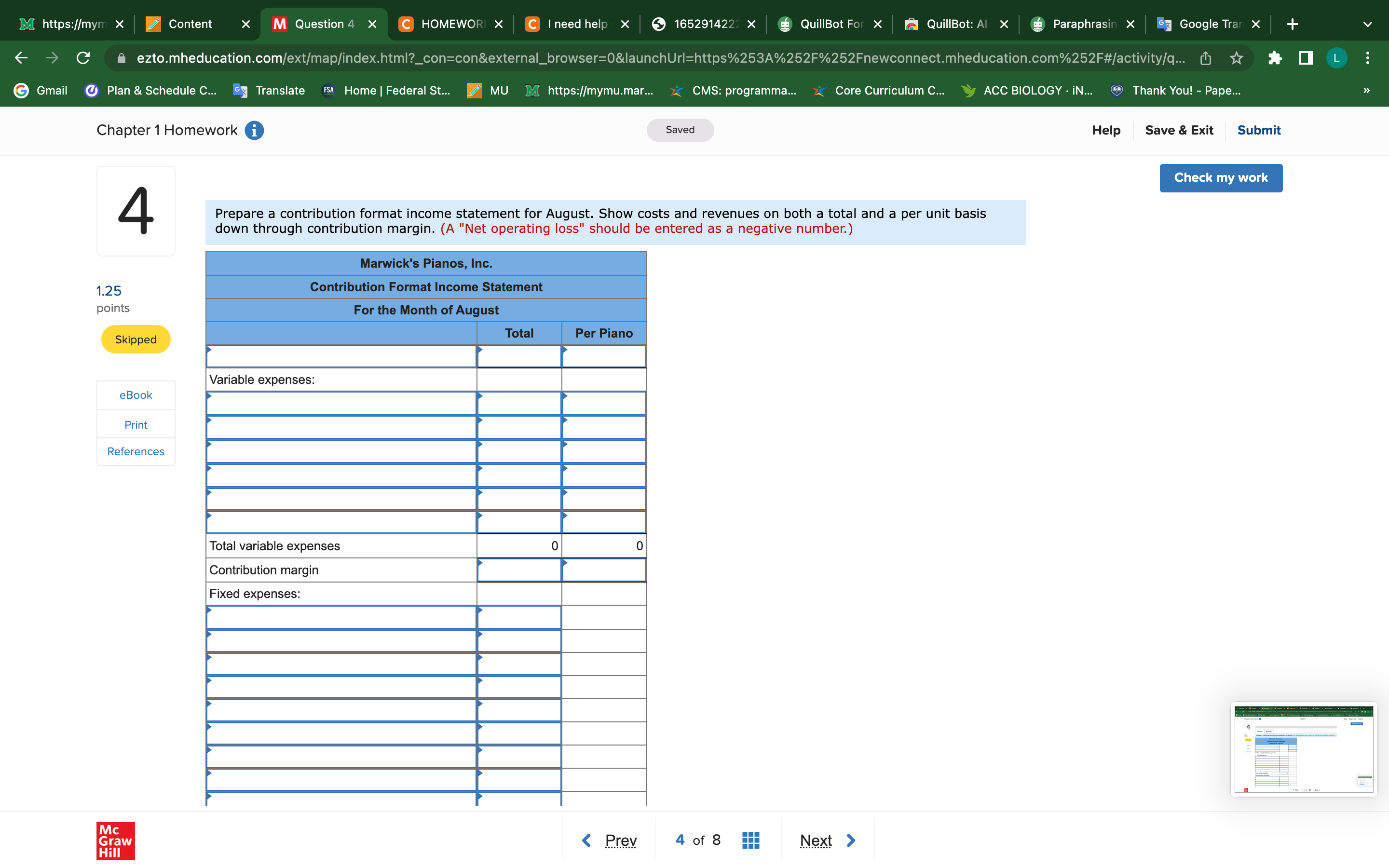
Task: Open the Chrome three-dot menu
Action: [1368, 58]
